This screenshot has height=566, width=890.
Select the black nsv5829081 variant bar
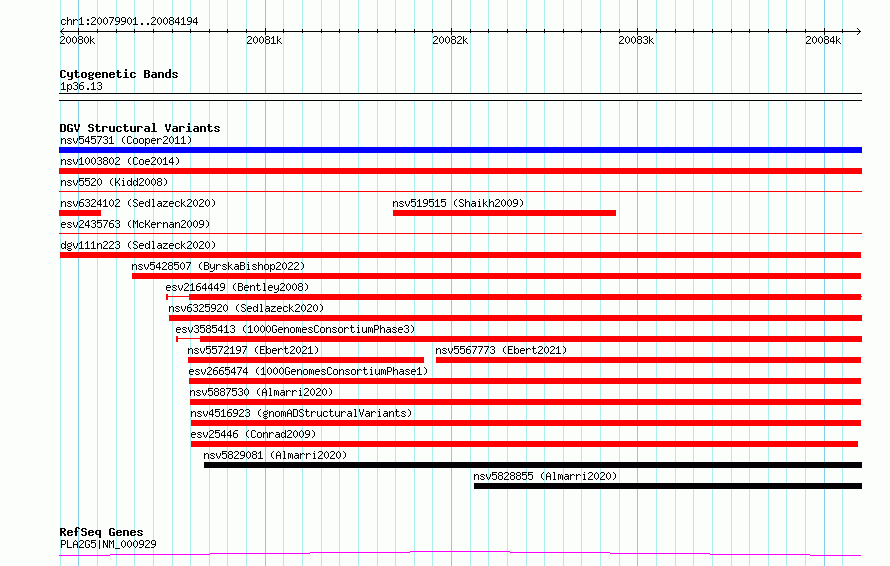tap(533, 465)
